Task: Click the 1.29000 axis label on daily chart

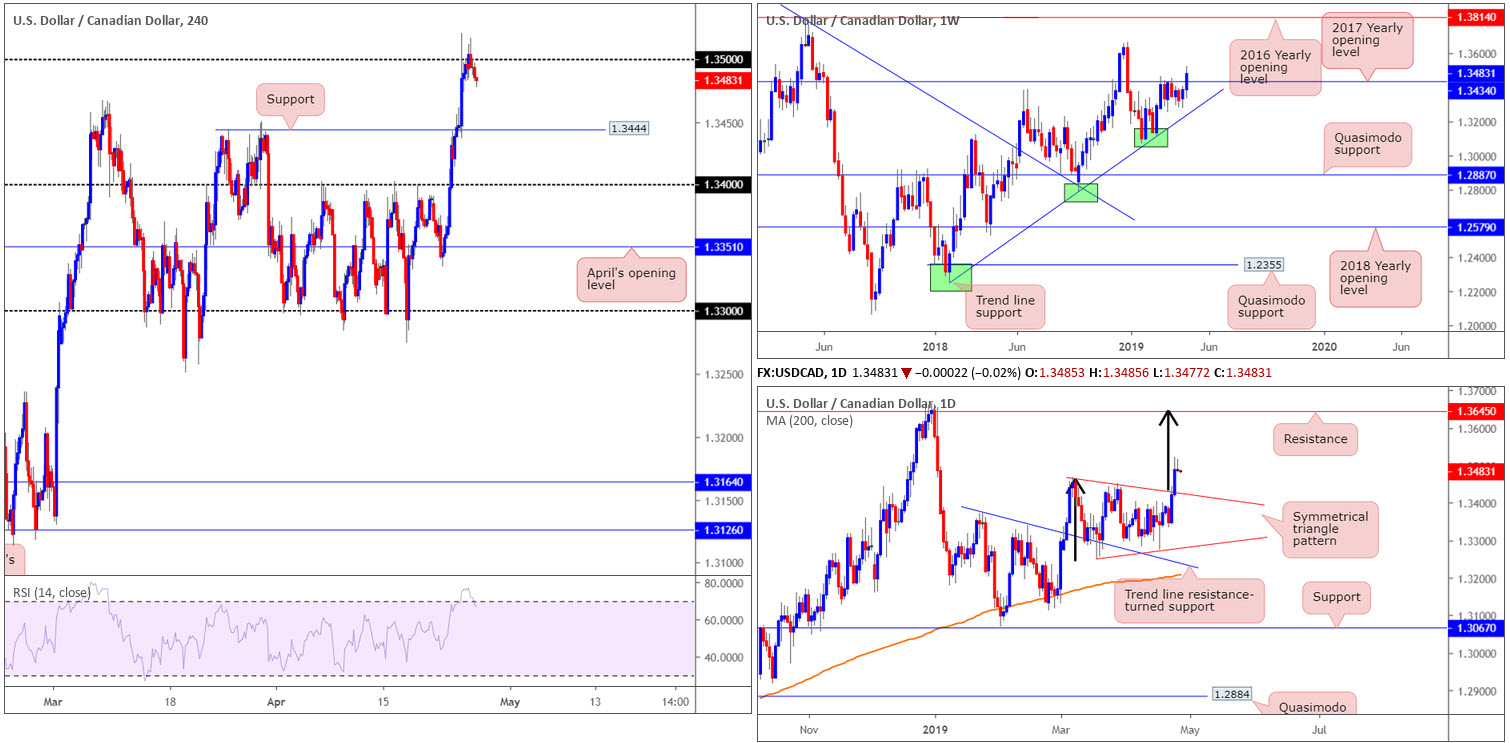Action: (x=1476, y=691)
